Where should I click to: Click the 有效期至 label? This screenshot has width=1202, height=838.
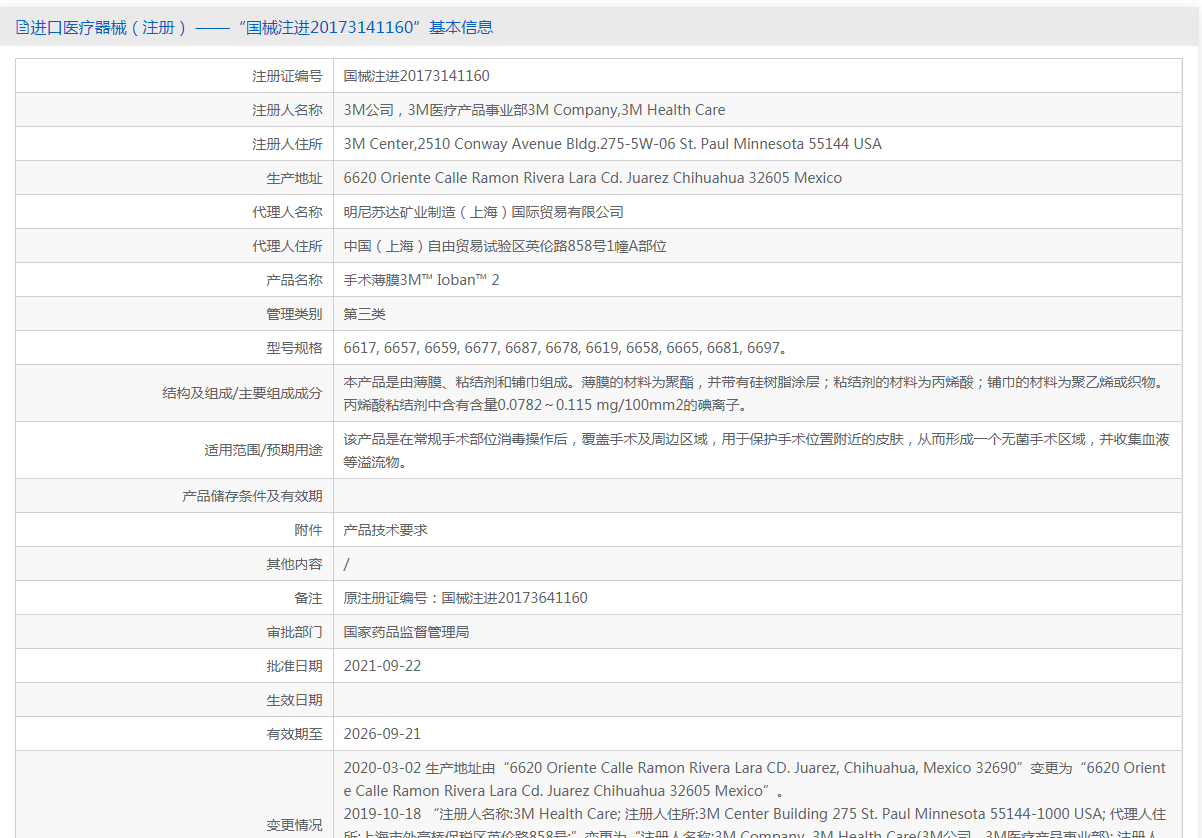pos(294,734)
